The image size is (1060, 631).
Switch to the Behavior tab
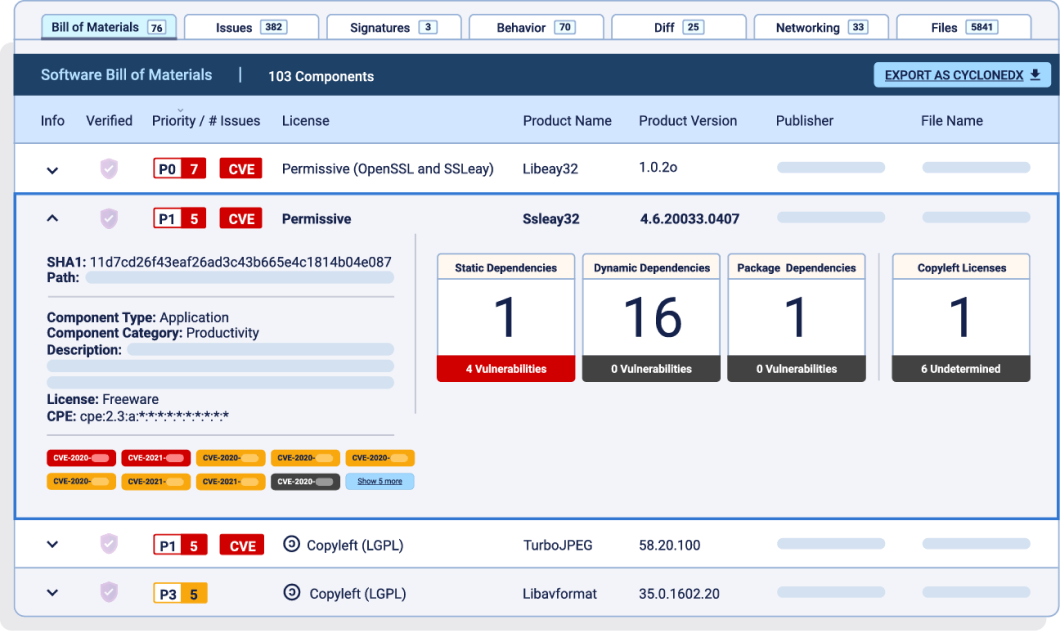[535, 27]
